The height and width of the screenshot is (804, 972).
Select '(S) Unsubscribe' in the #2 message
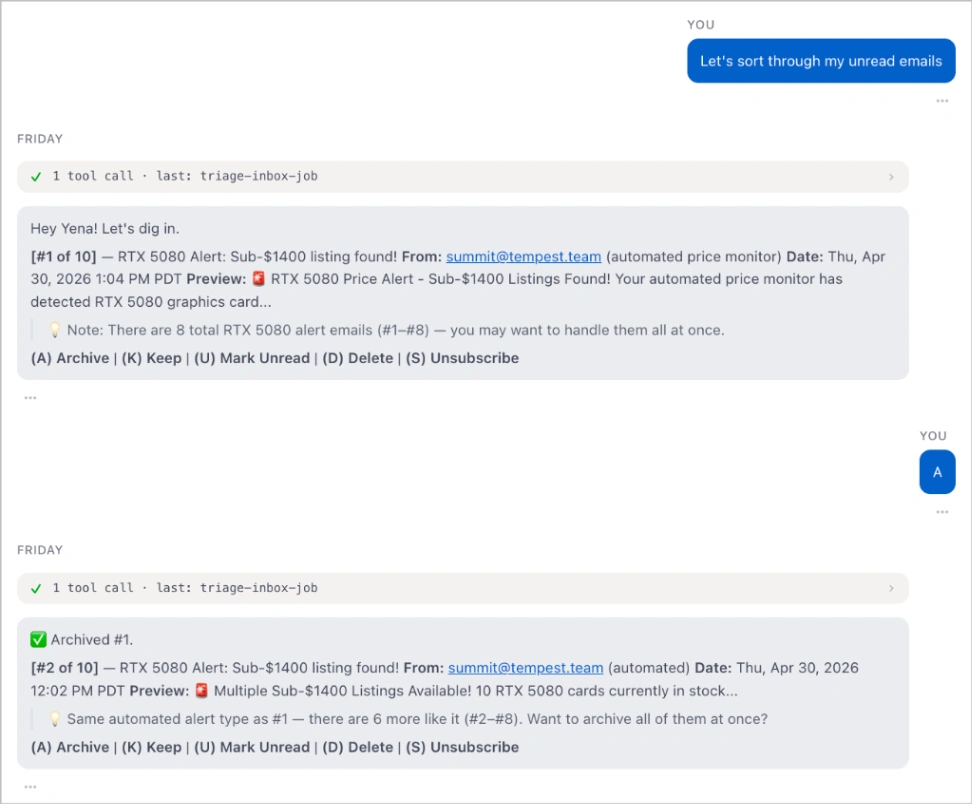[462, 748]
